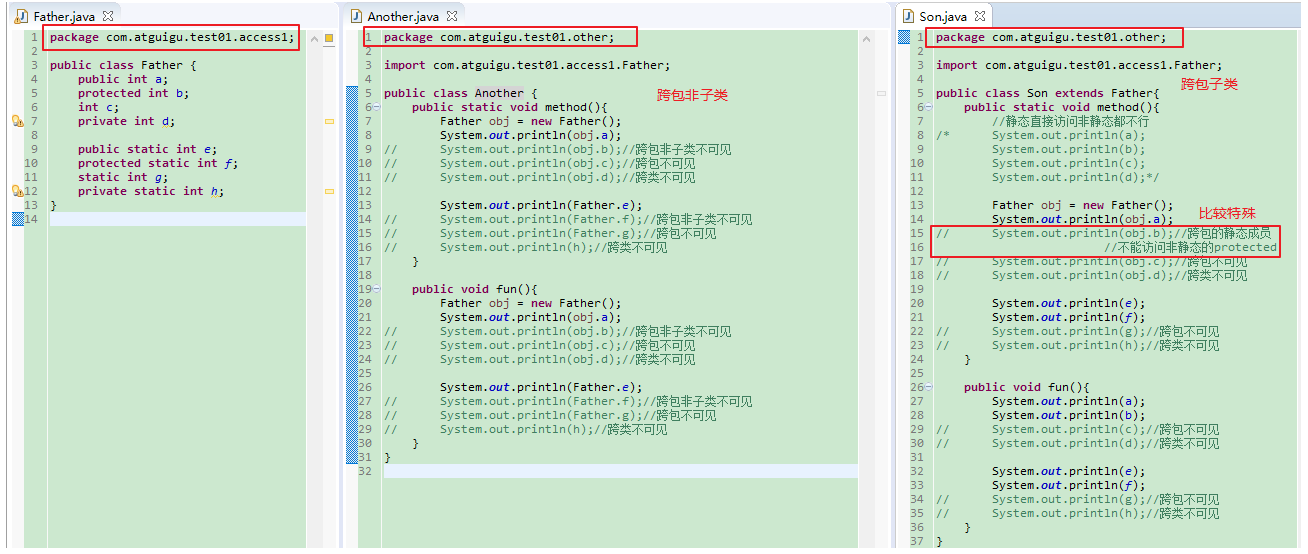
Task: Click 'int c;' on line 6 of Father.java
Action: point(98,107)
